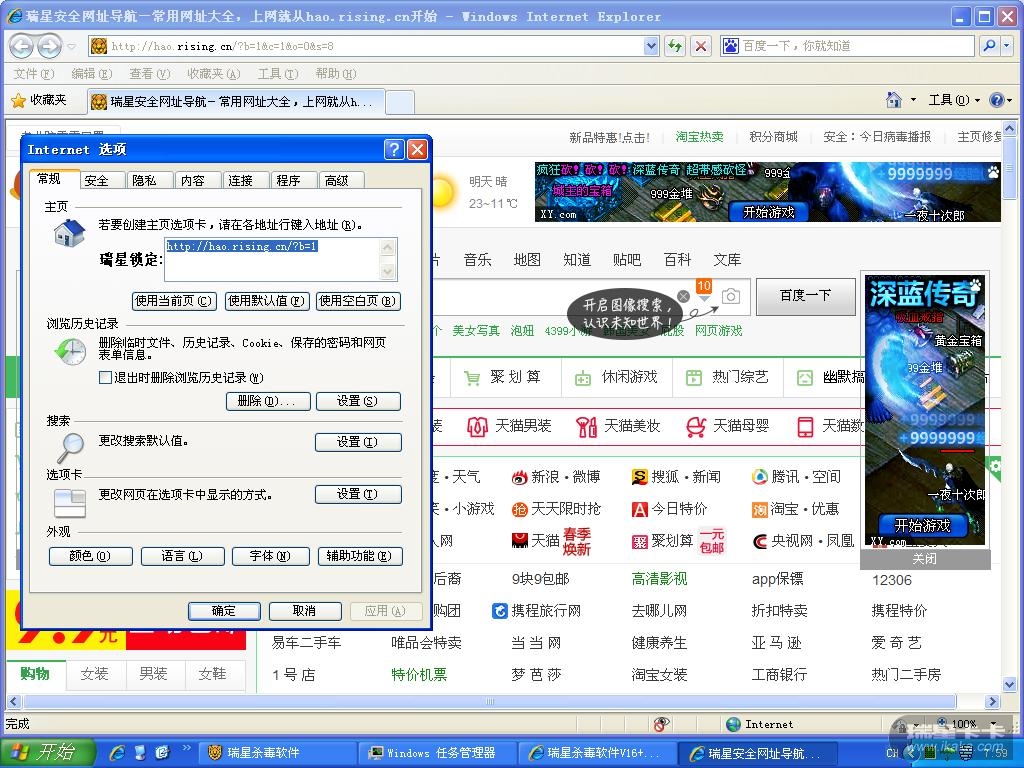Expand the quick launch overflow chevron
The image size is (1024, 768).
(187, 748)
